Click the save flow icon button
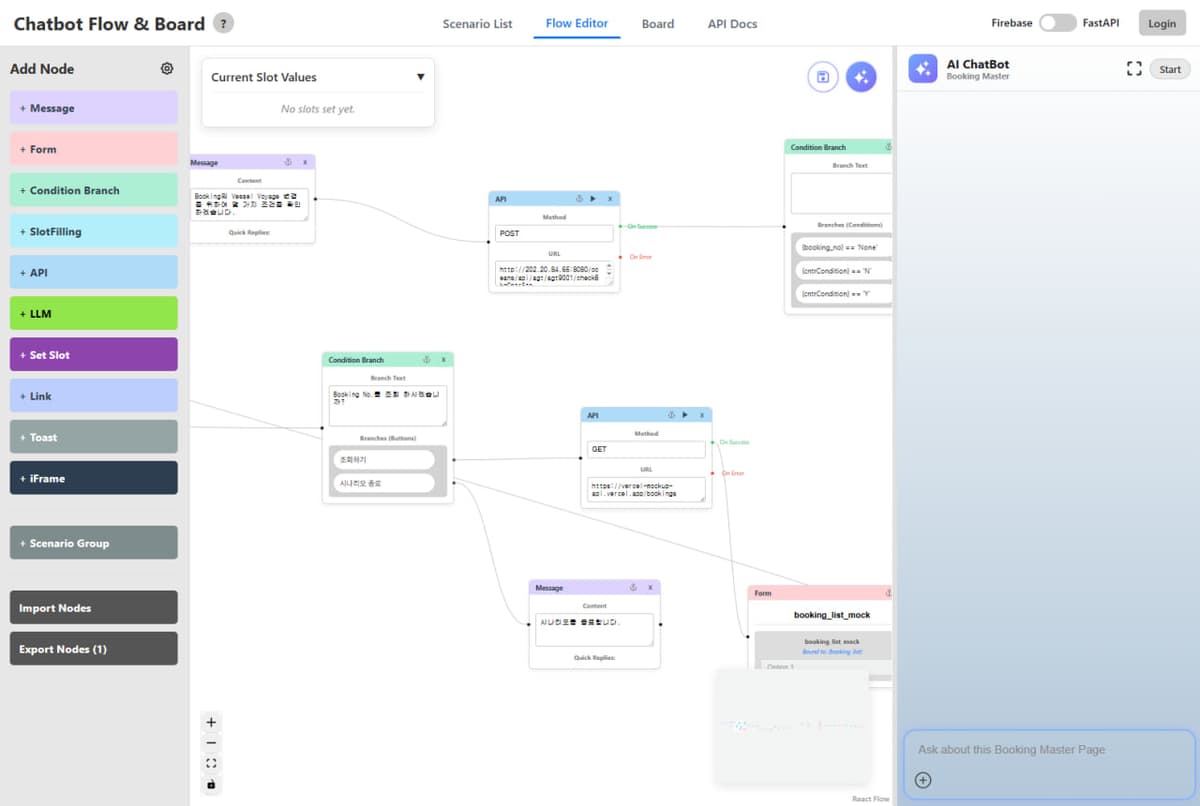 [822, 77]
